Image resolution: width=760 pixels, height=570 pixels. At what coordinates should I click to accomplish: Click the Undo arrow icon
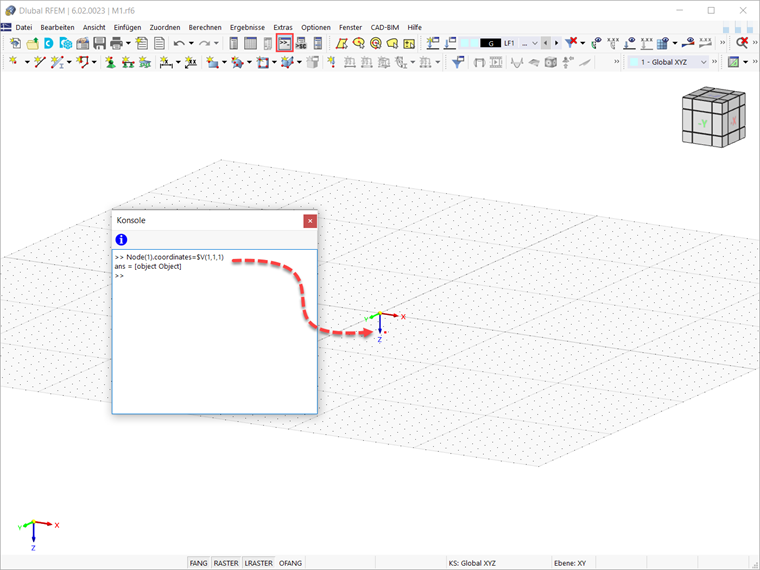(179, 43)
